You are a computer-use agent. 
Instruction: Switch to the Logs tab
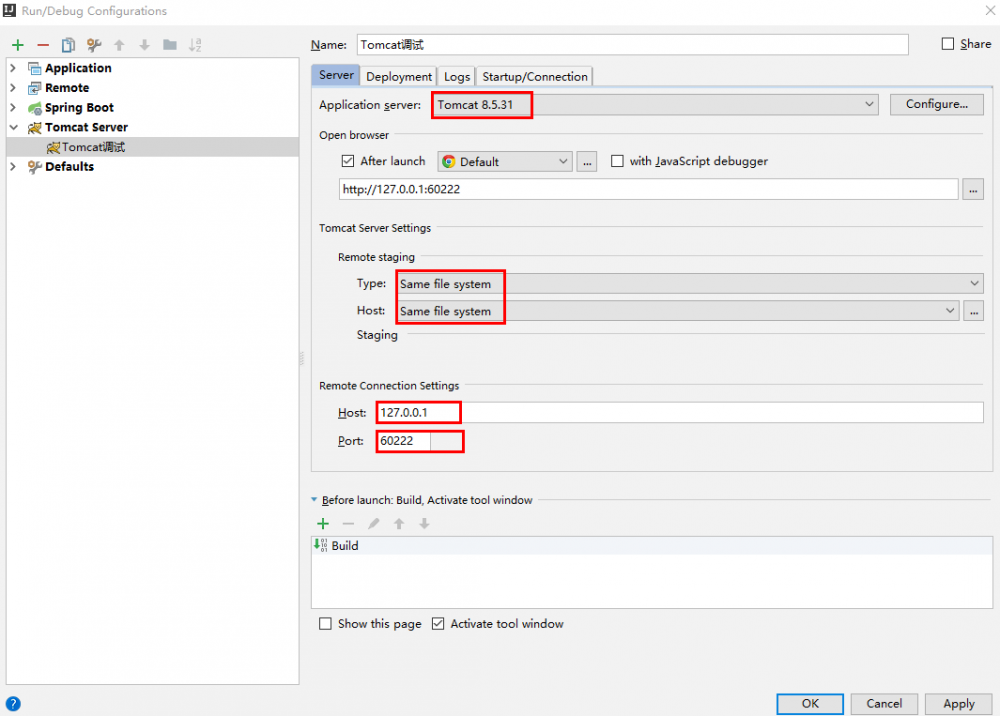click(457, 77)
